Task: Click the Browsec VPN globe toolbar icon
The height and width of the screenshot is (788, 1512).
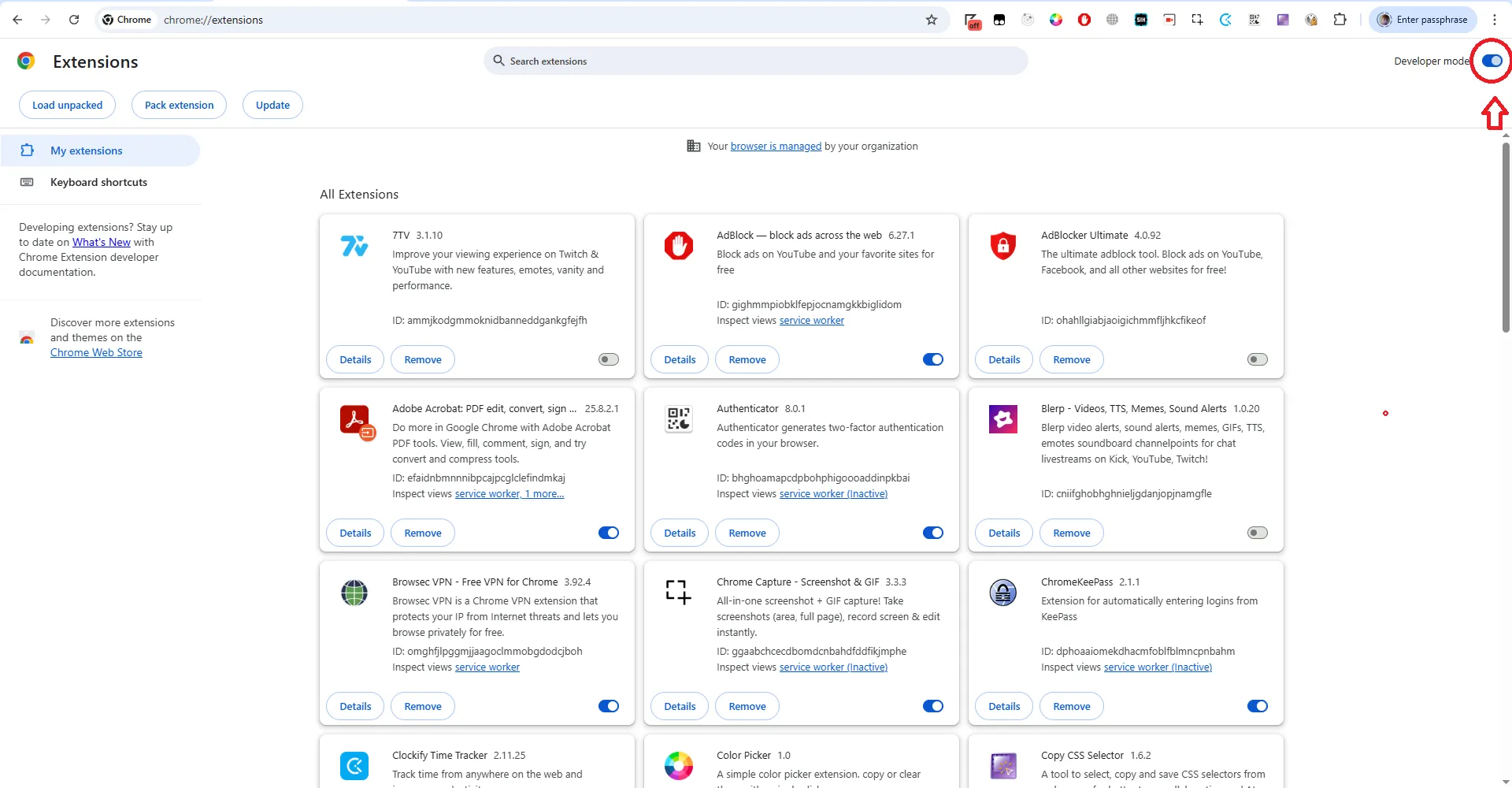Action: pyautogui.click(x=1112, y=20)
